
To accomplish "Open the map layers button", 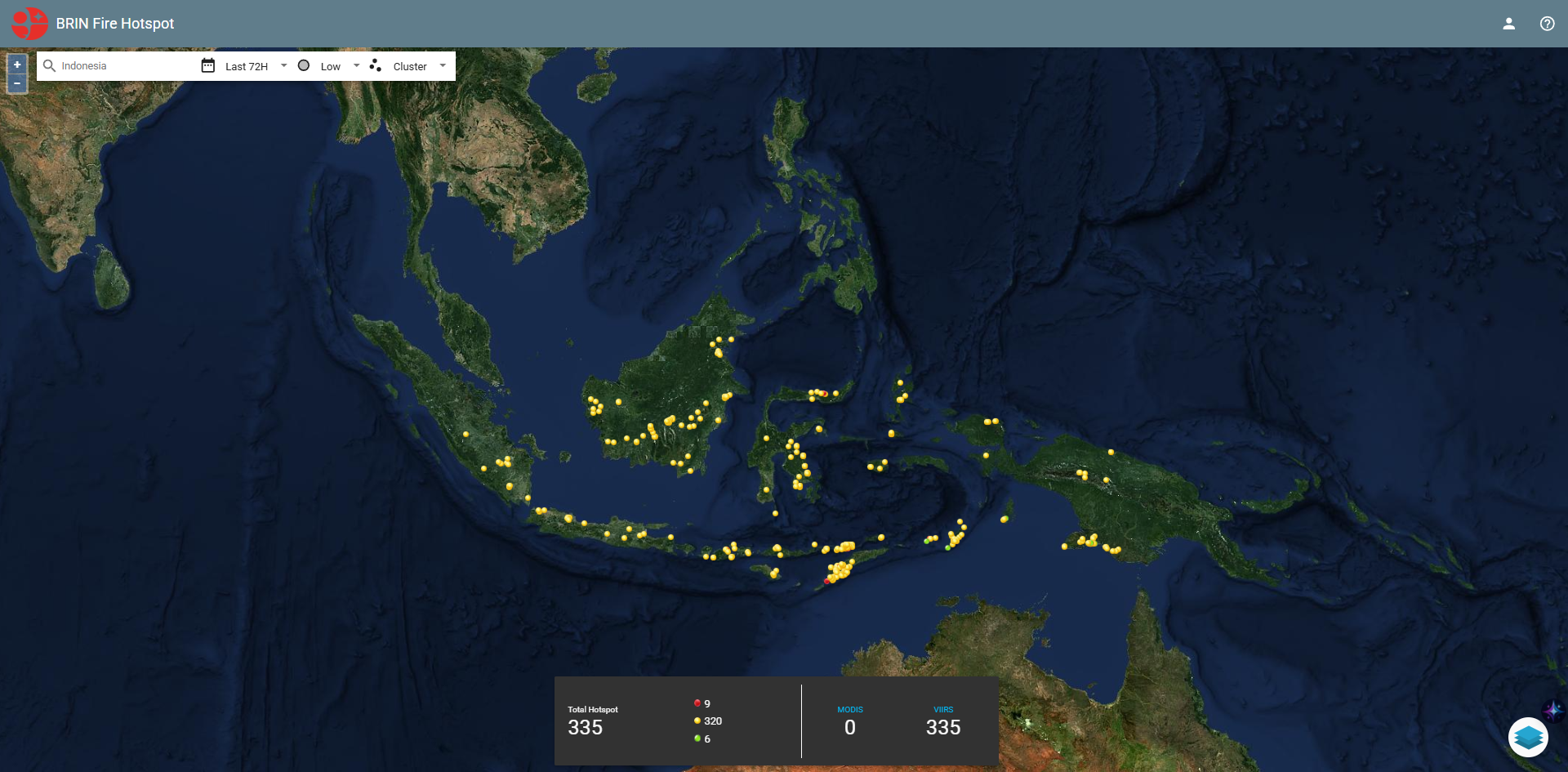I will tap(1528, 738).
